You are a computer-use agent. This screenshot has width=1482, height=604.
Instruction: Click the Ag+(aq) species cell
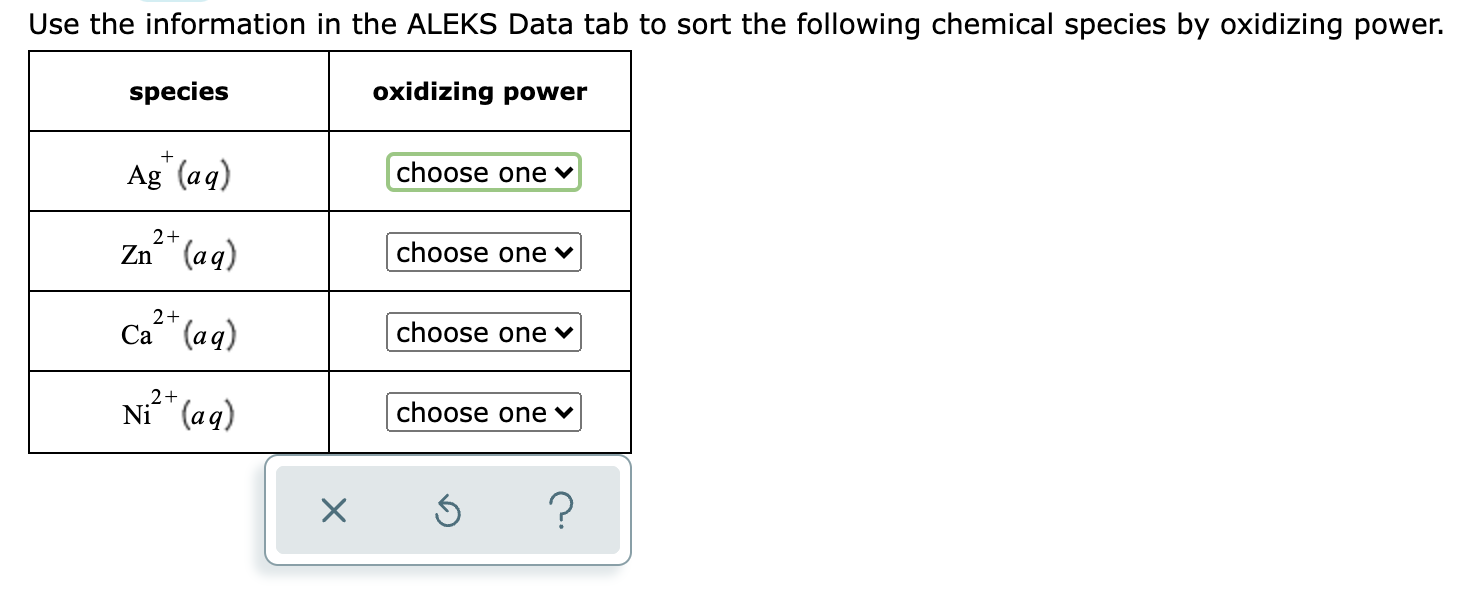(178, 170)
